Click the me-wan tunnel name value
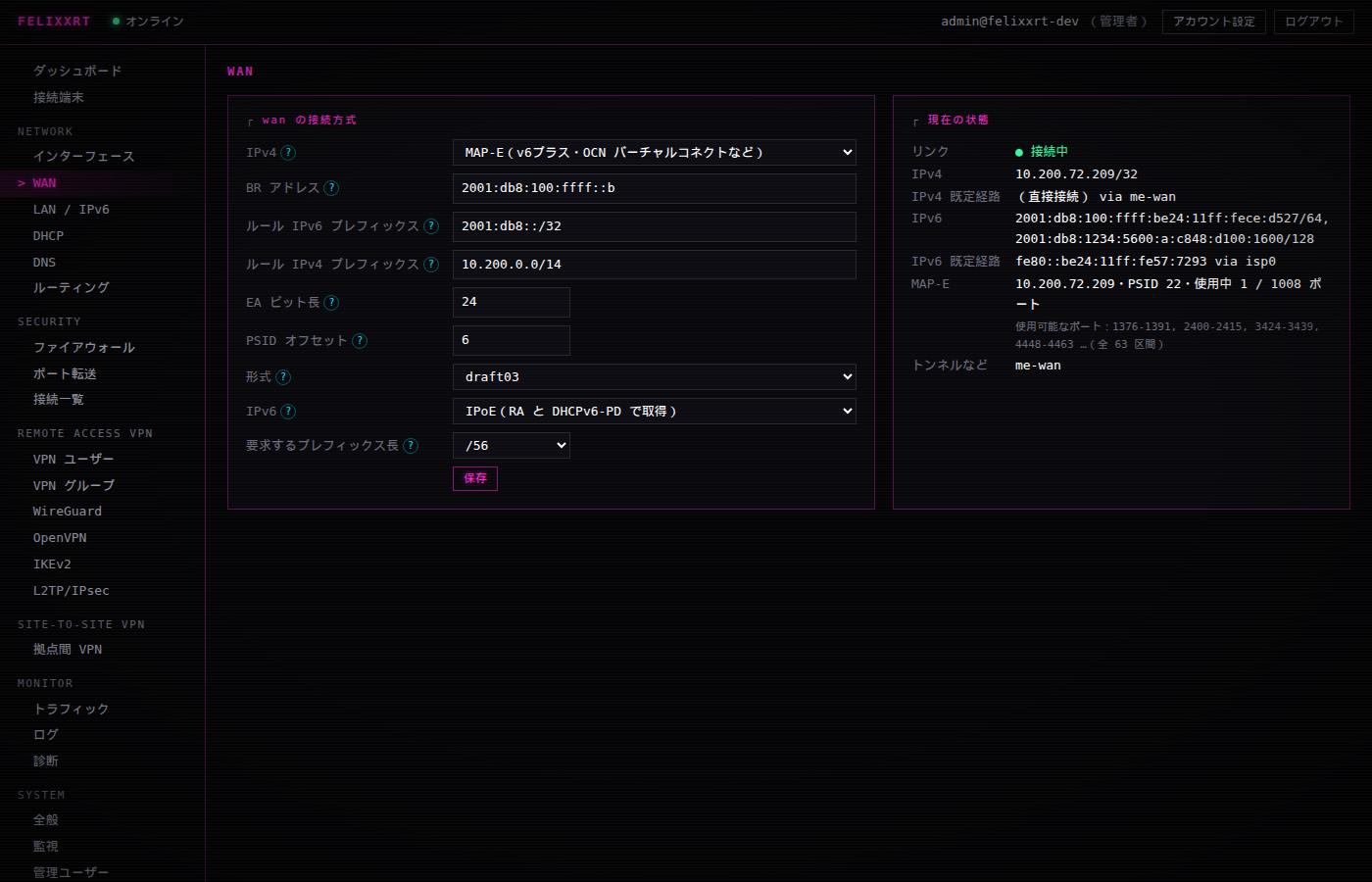Image resolution: width=1372 pixels, height=882 pixels. tap(1038, 366)
